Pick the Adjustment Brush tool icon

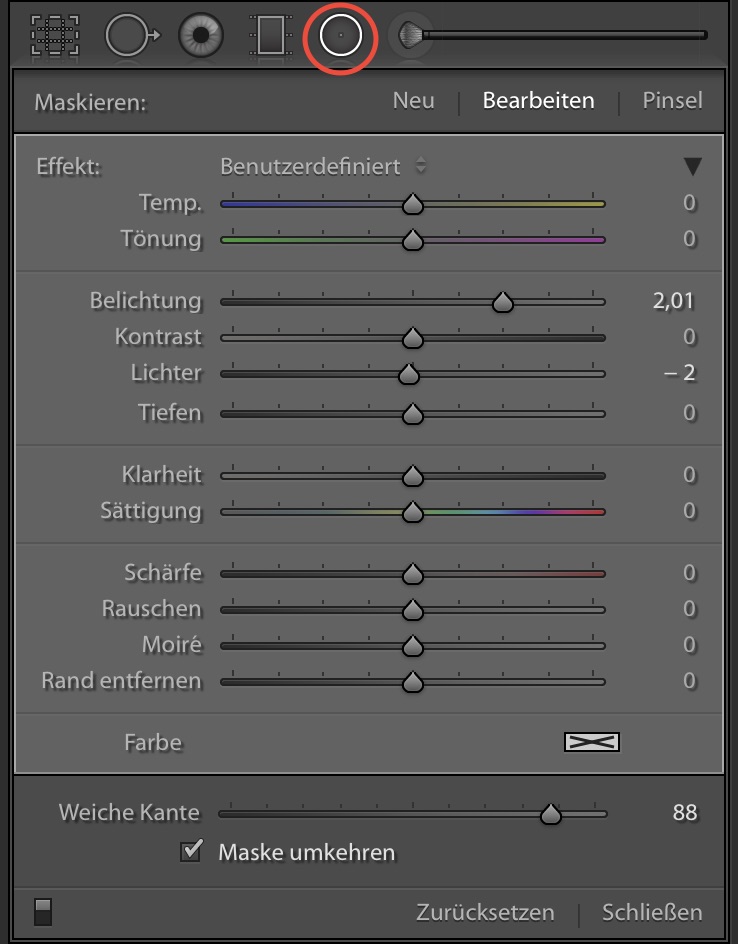click(410, 36)
